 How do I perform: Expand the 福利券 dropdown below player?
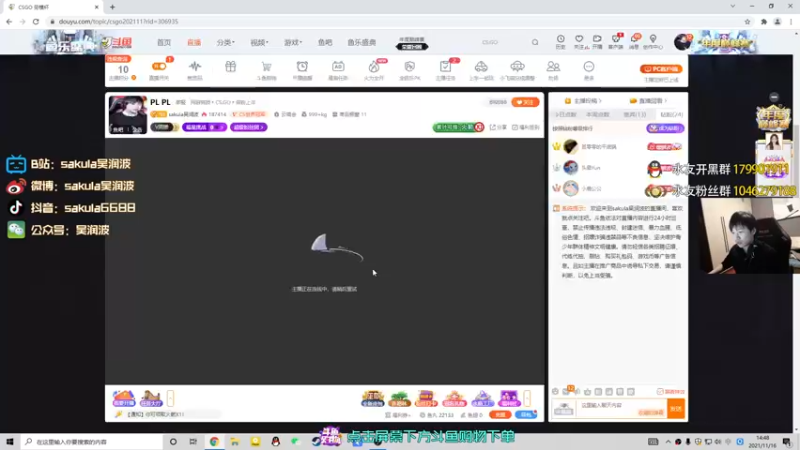tap(398, 415)
